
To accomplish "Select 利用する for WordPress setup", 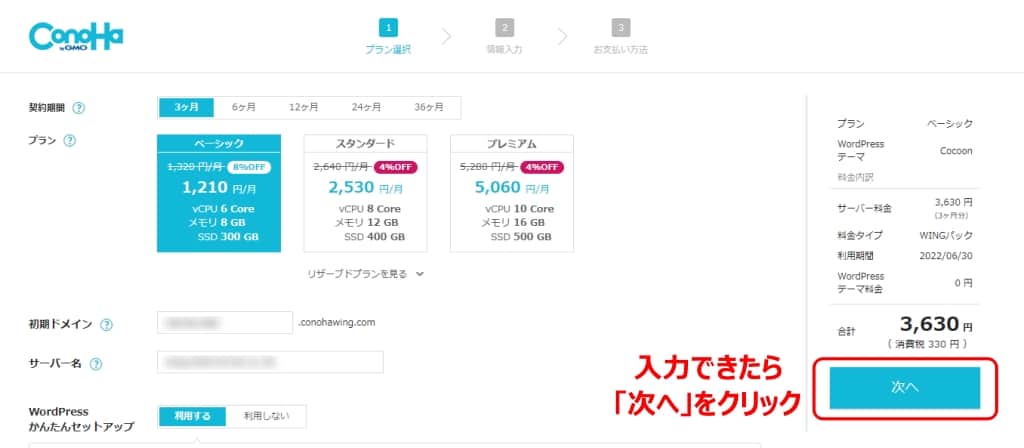I will pos(192,416).
